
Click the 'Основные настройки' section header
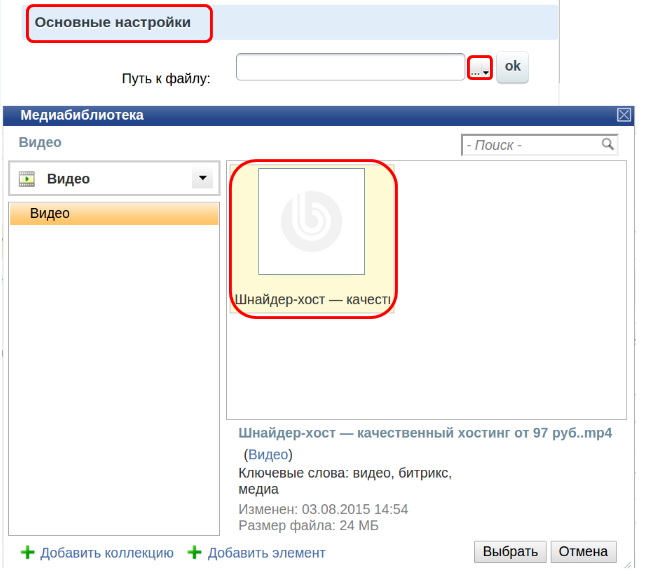click(113, 22)
